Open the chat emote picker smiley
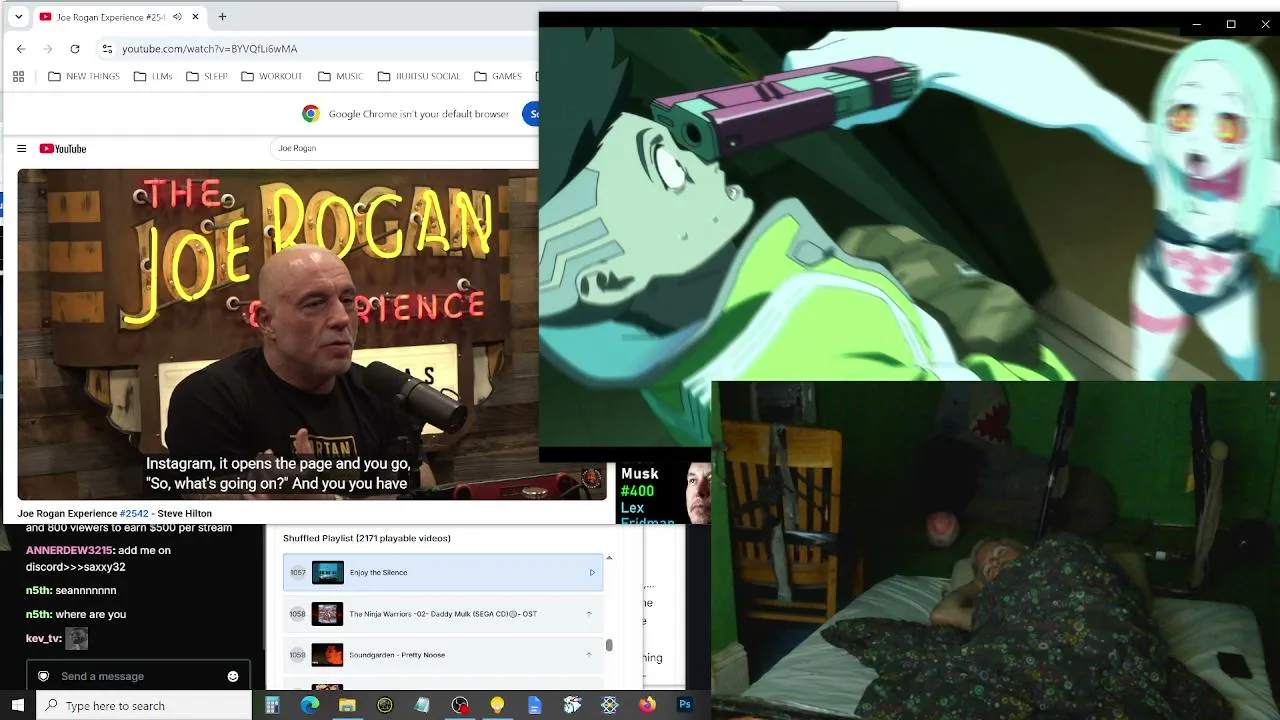 [x=233, y=676]
